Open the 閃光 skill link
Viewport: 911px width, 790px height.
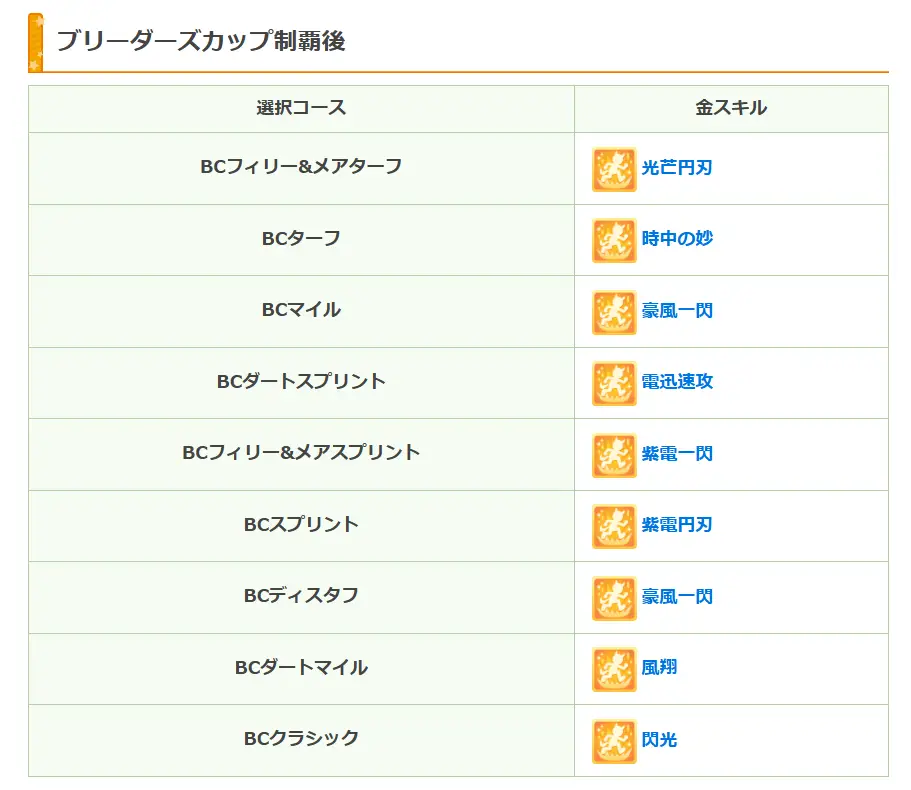[x=659, y=741]
